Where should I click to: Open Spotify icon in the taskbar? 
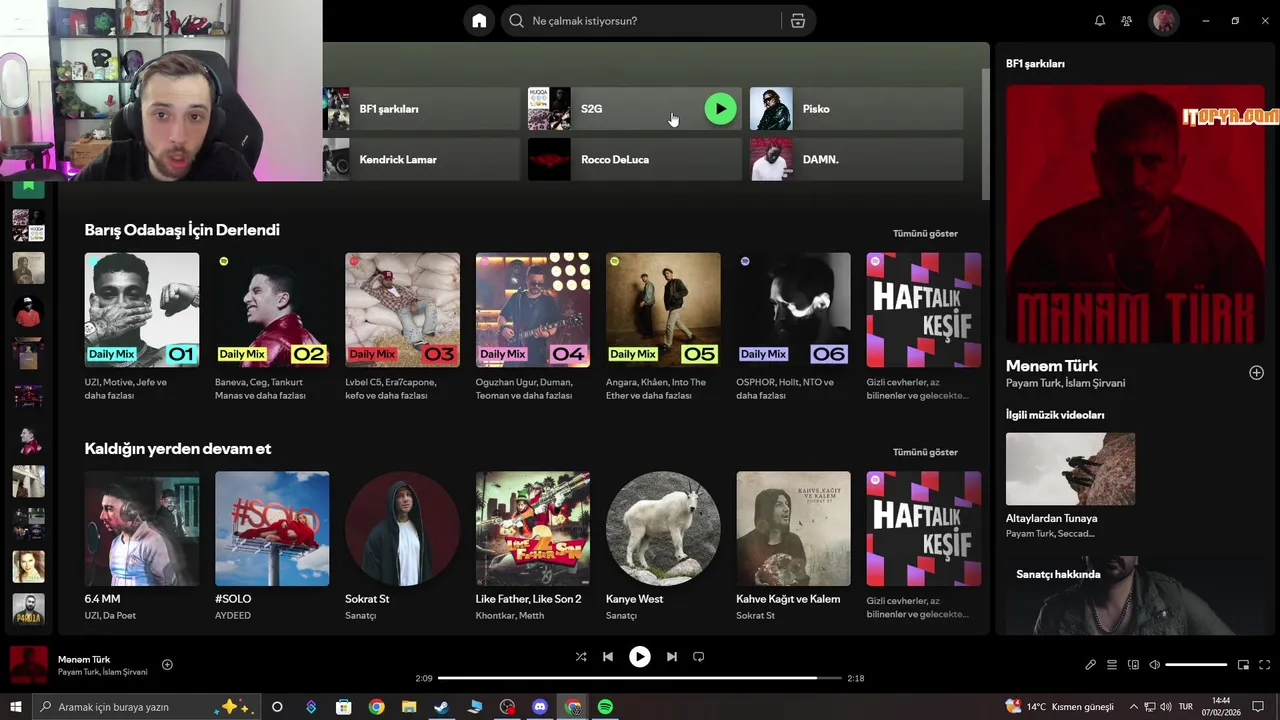click(605, 707)
